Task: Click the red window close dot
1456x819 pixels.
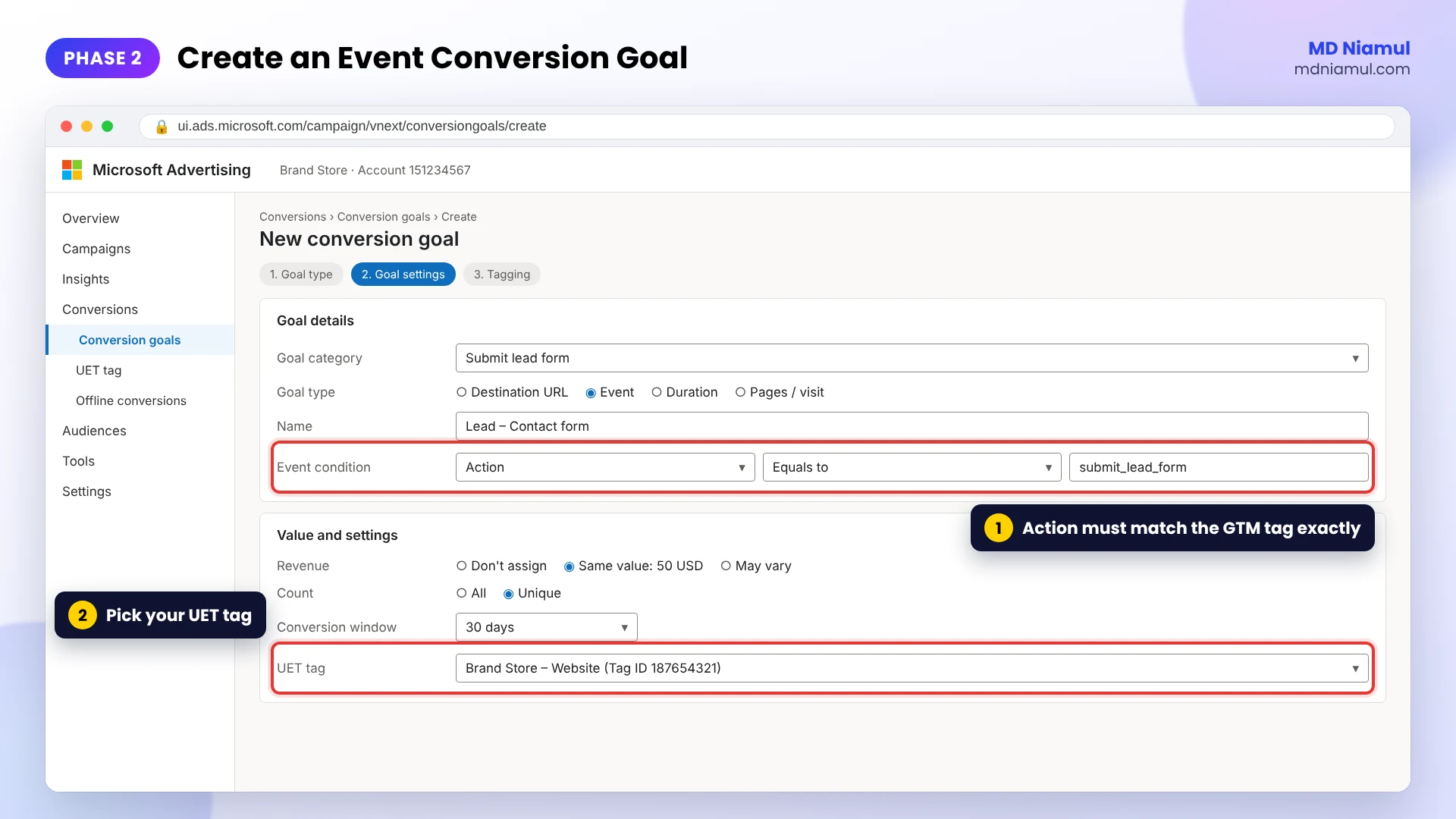Action: click(67, 127)
